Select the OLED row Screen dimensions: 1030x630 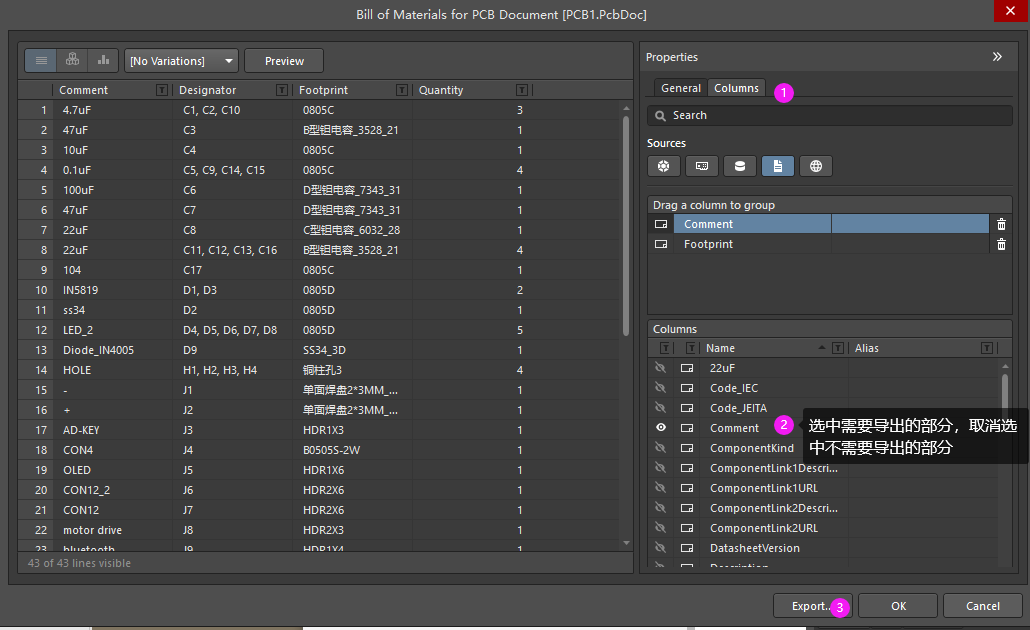(319, 470)
